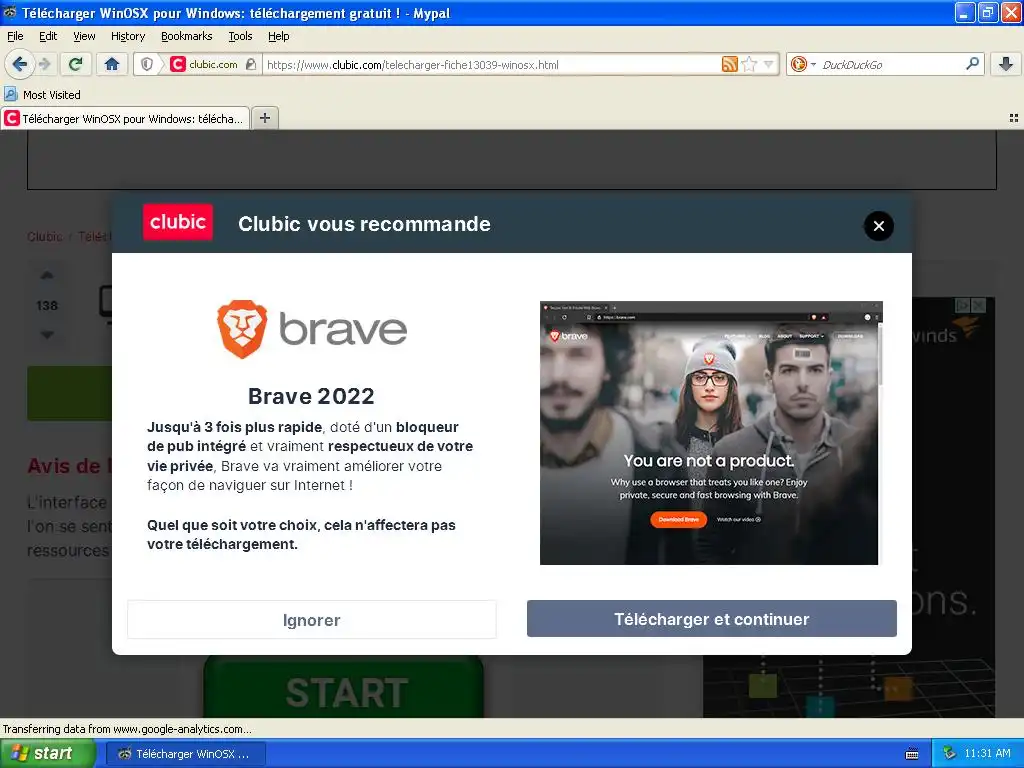1024x768 pixels.
Task: Open the Downloads arrow button
Action: pos(1006,64)
